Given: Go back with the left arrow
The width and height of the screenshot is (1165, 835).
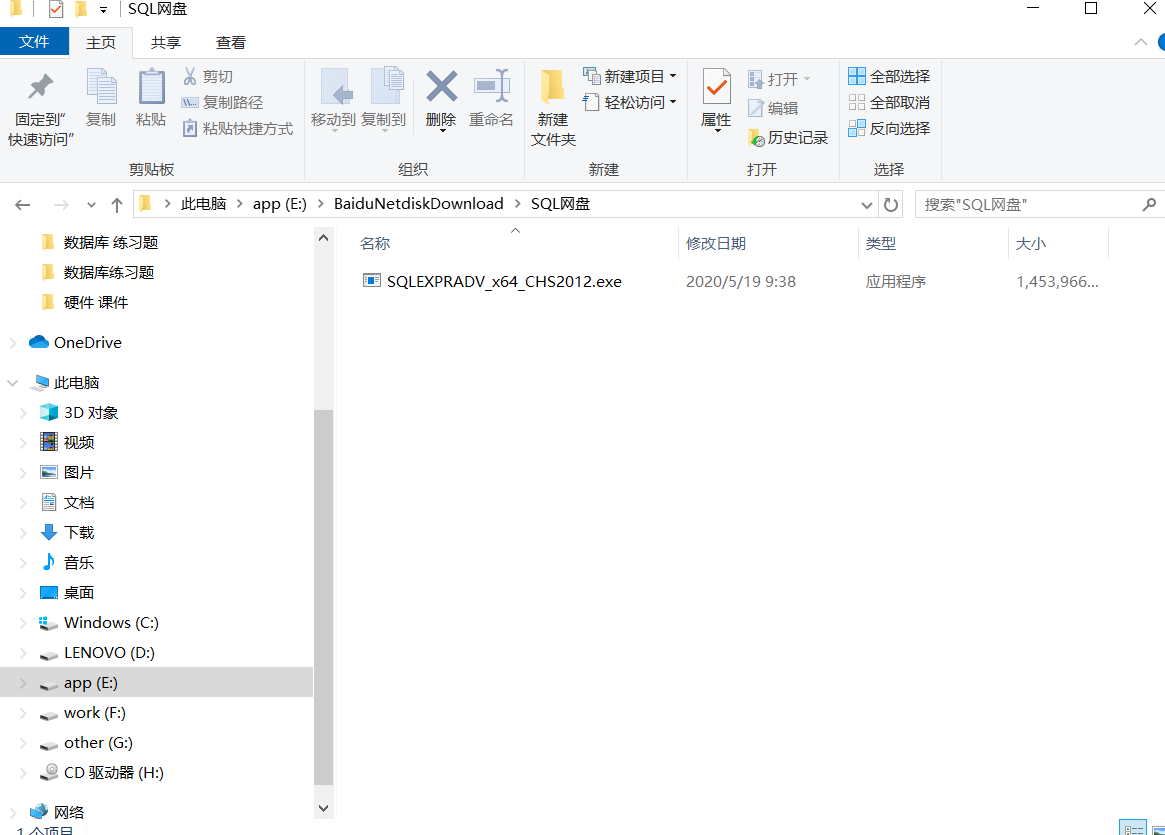Looking at the screenshot, I should [x=23, y=204].
